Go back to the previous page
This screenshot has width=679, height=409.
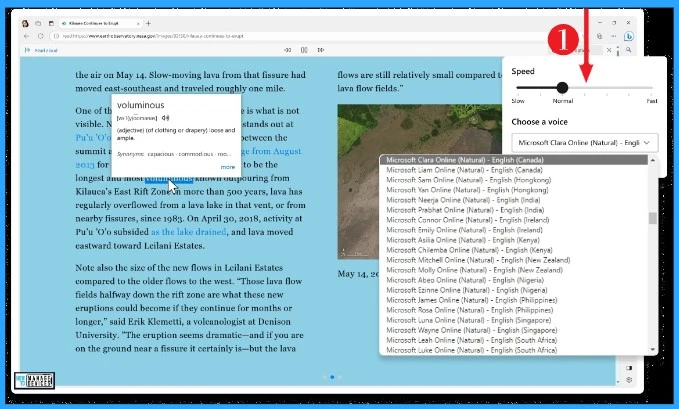[x=26, y=36]
